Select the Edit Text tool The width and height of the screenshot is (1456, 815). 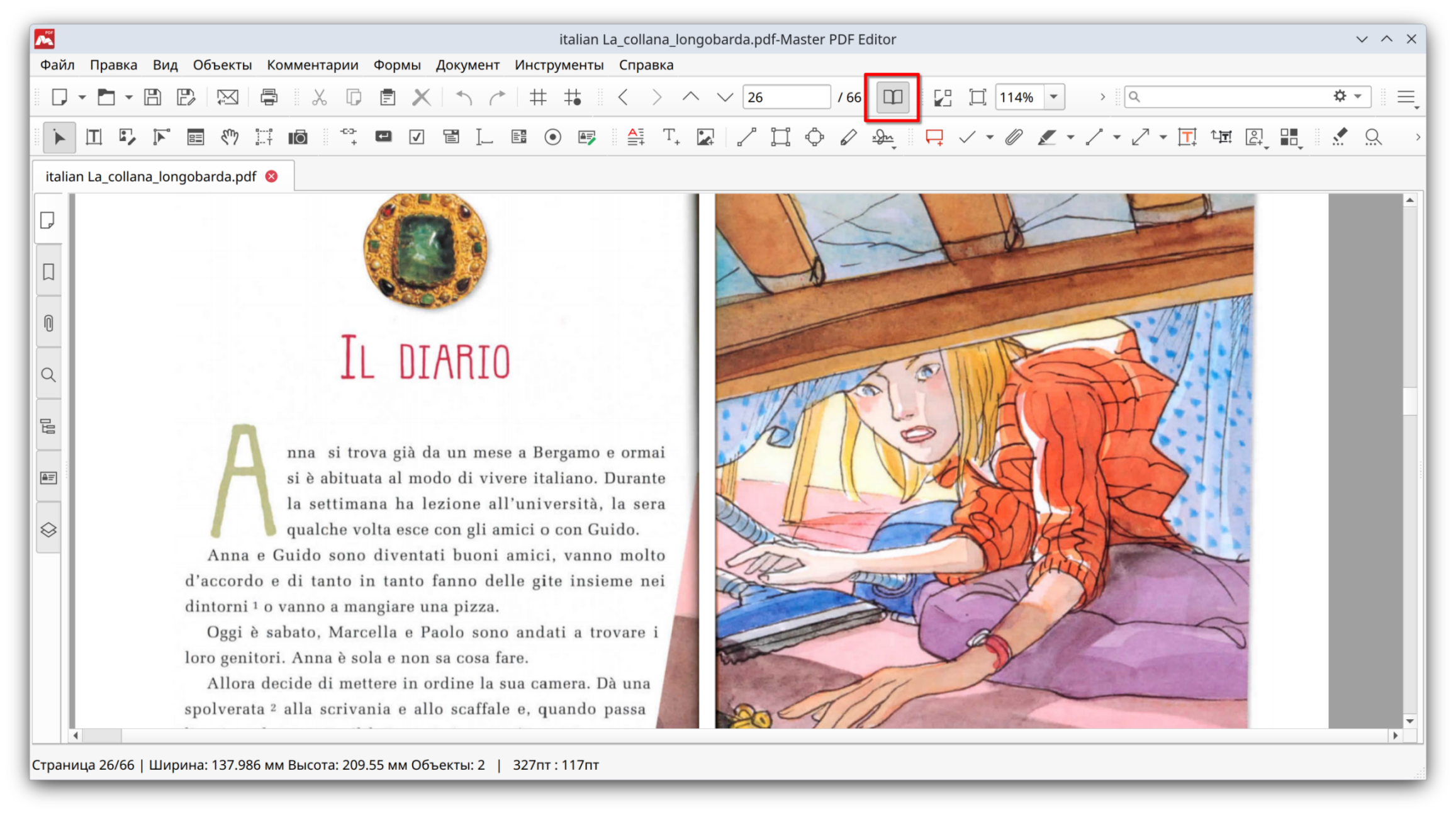[94, 137]
